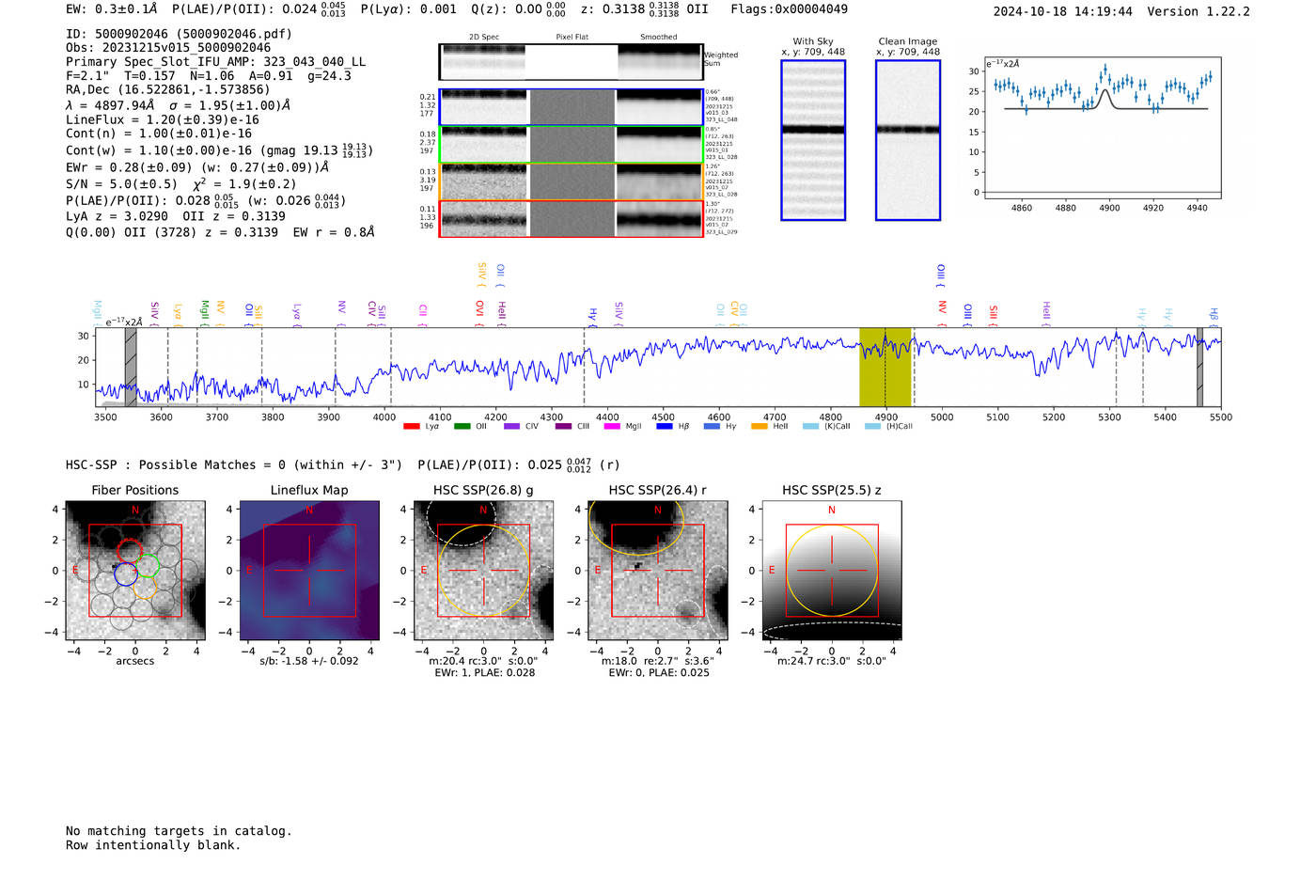Click the 3500 wavelength tick on spectrum axis
This screenshot has height=896, width=1316.
[105, 417]
